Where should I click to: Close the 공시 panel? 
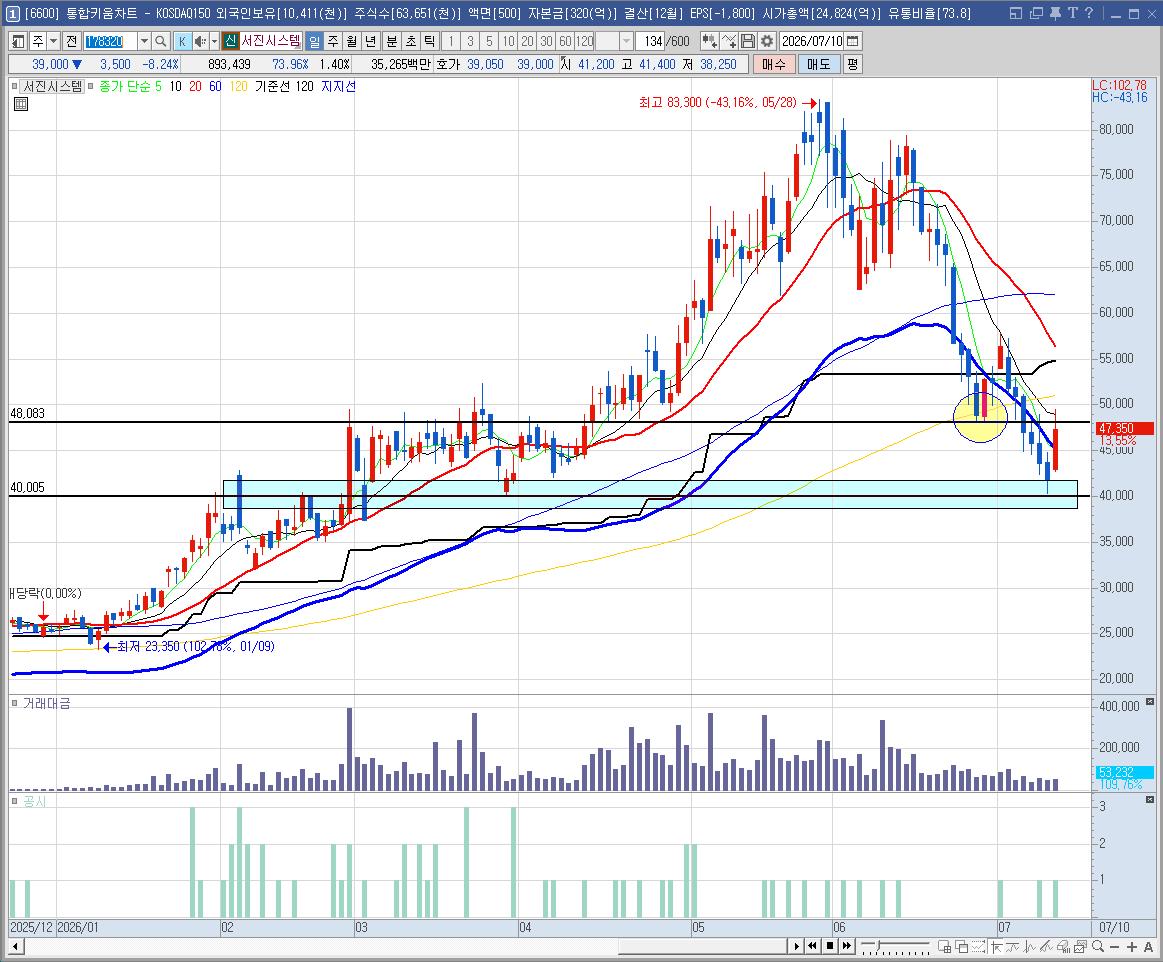(x=1150, y=799)
